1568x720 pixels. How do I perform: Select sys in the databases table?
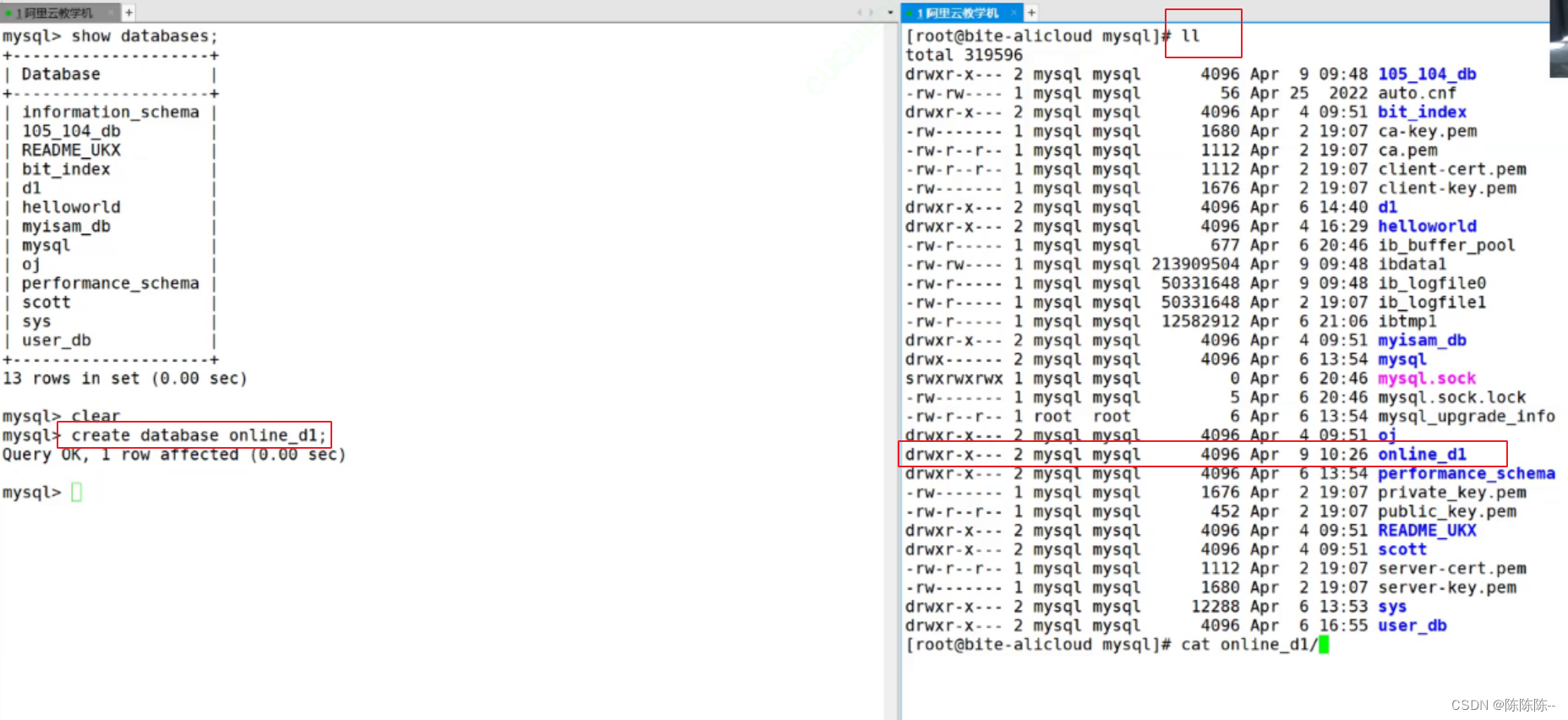click(36, 321)
